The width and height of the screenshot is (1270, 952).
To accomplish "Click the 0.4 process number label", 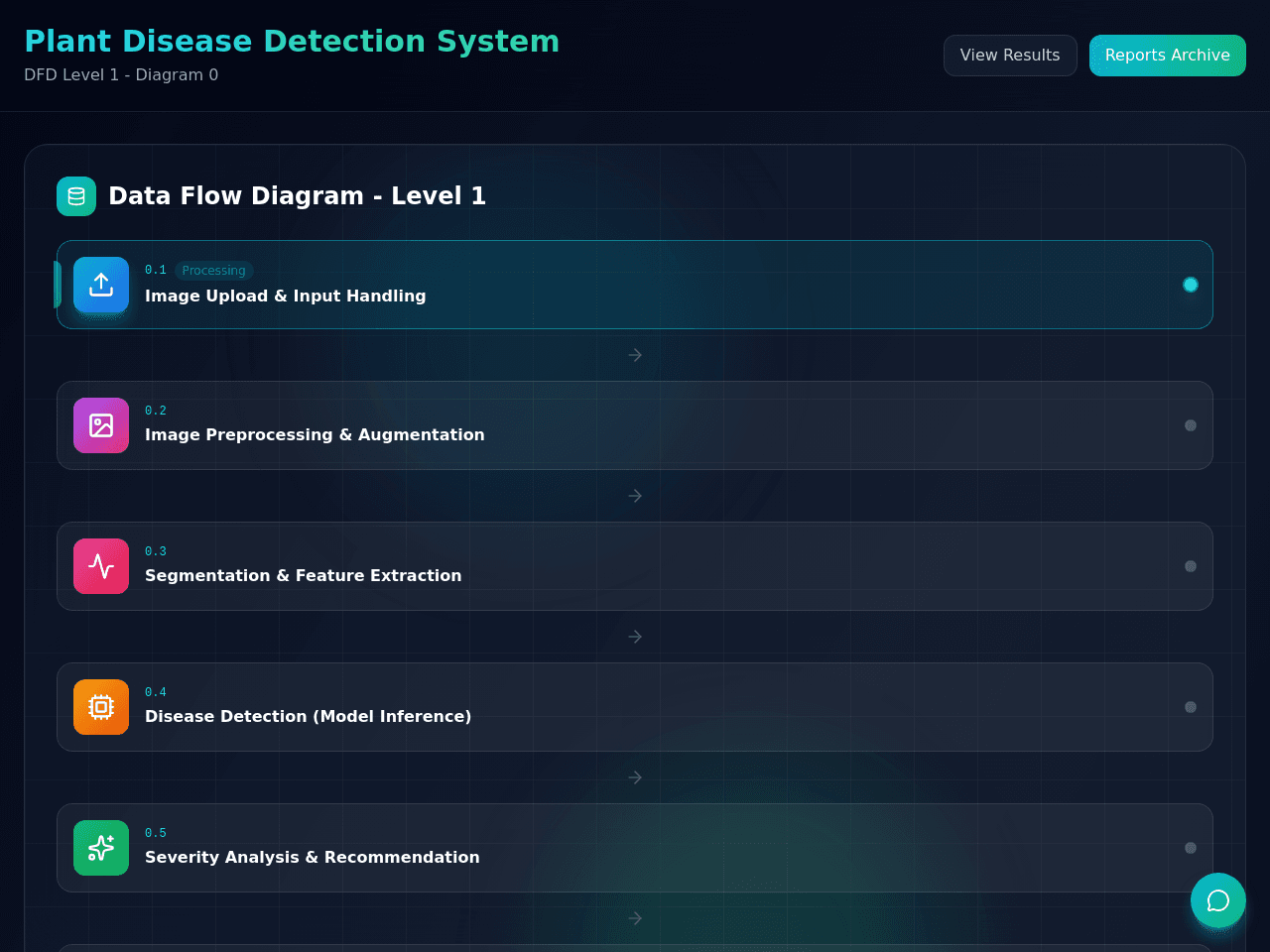I will (x=156, y=692).
